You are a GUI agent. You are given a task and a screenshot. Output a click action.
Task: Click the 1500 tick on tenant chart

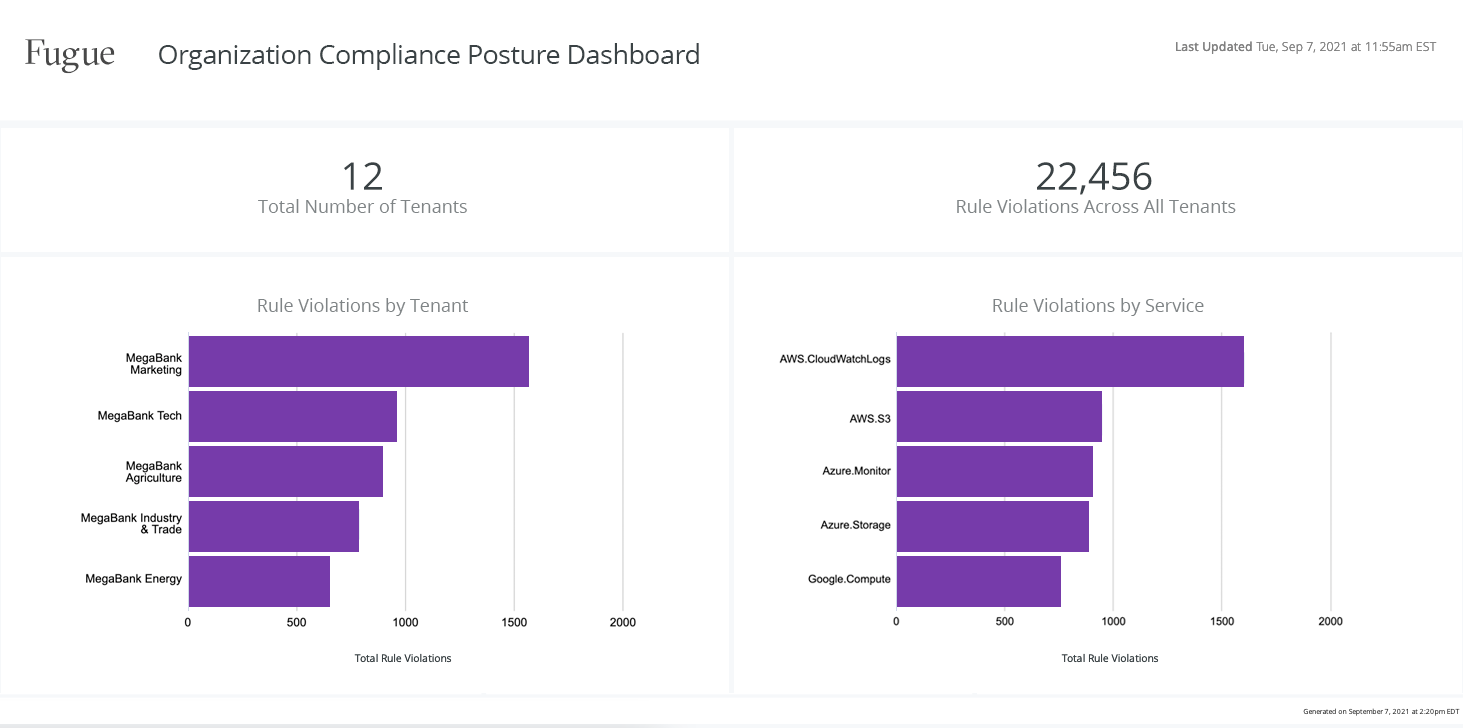(x=514, y=622)
